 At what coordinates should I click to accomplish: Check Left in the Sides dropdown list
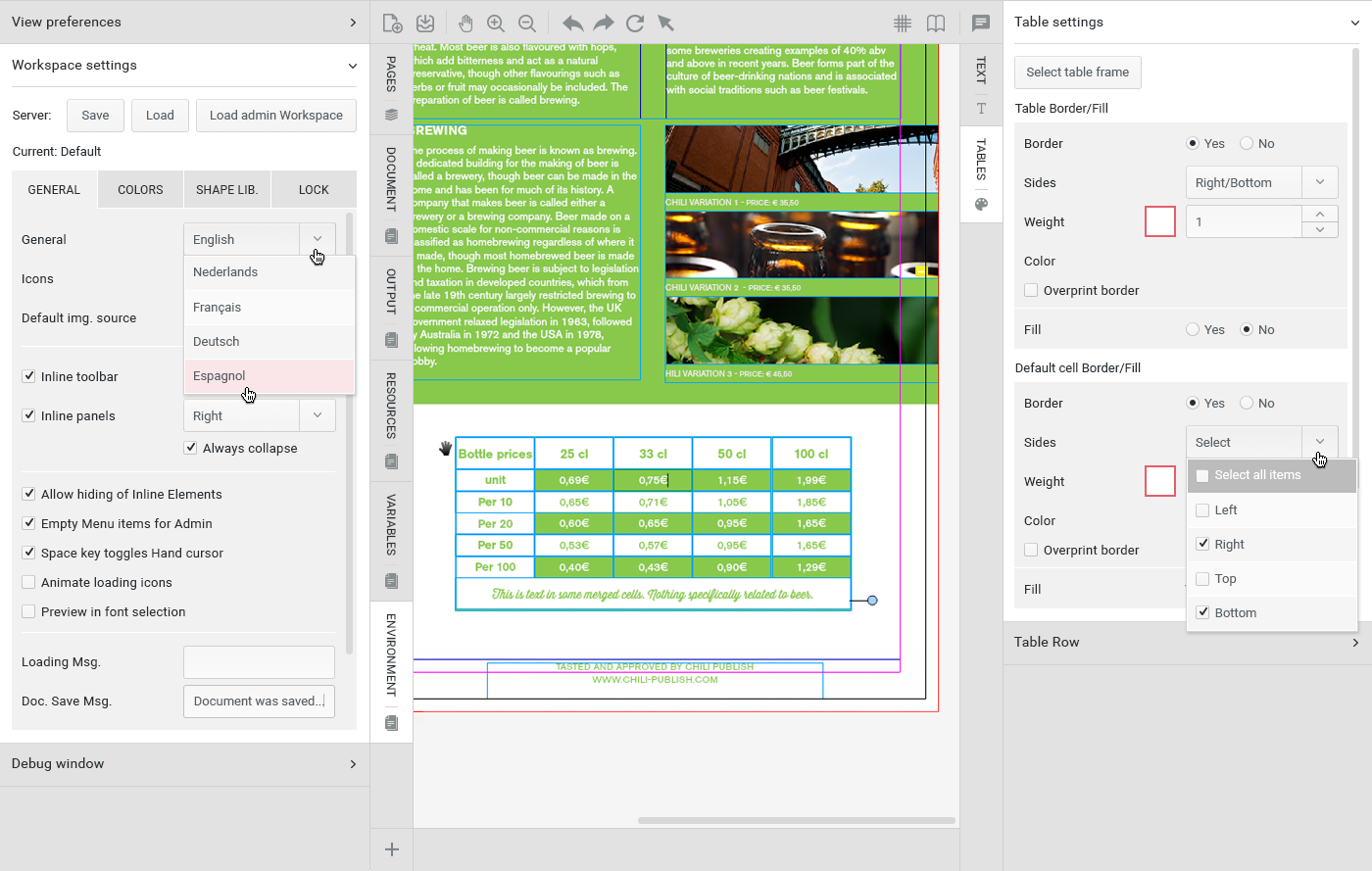pos(1202,509)
